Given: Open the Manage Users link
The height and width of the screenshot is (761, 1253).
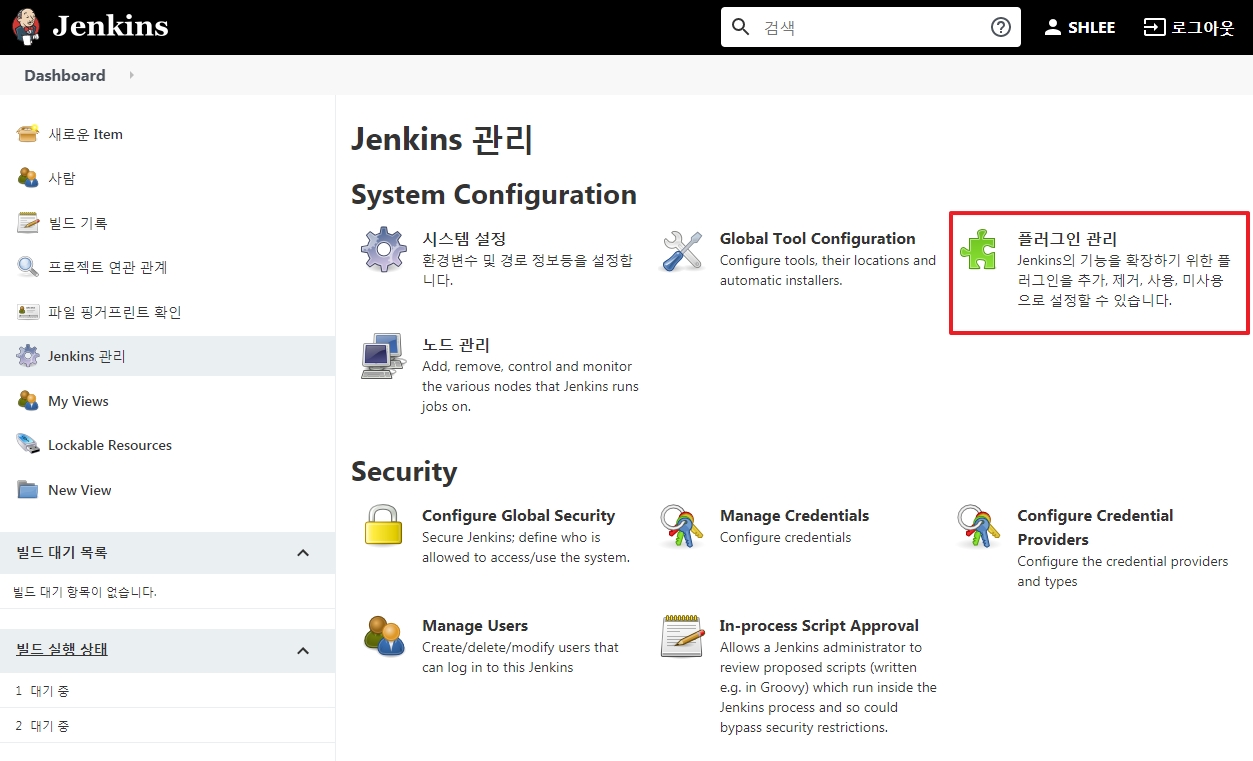Looking at the screenshot, I should tap(475, 626).
